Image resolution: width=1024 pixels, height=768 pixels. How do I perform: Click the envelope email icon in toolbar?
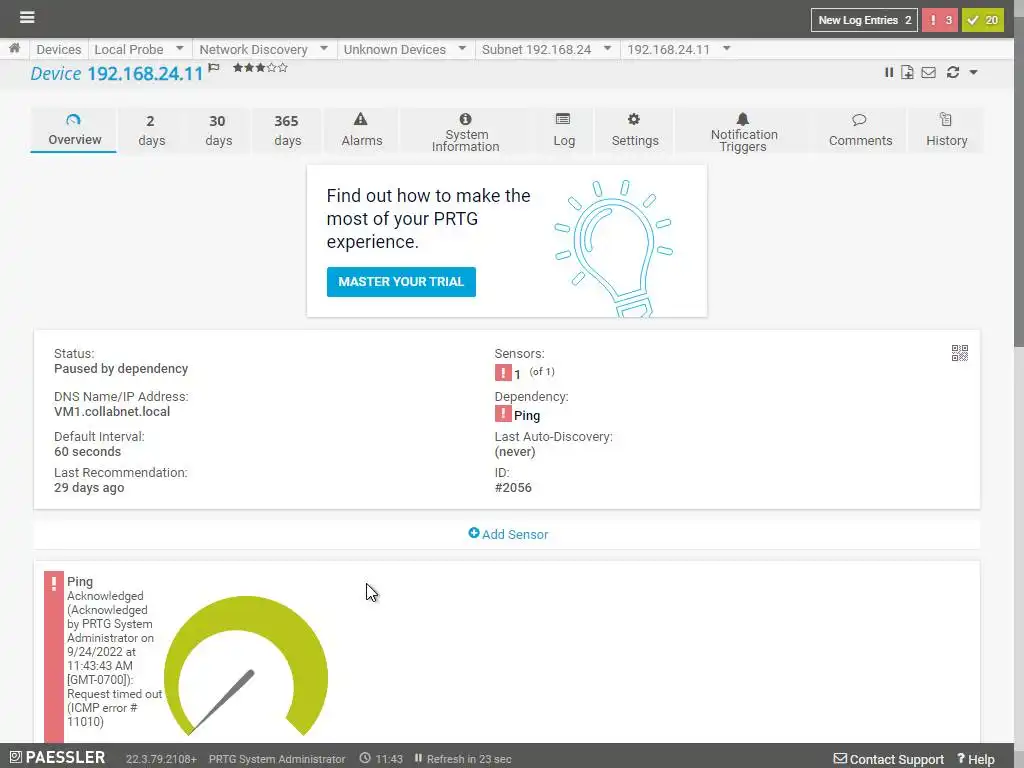pyautogui.click(x=929, y=72)
